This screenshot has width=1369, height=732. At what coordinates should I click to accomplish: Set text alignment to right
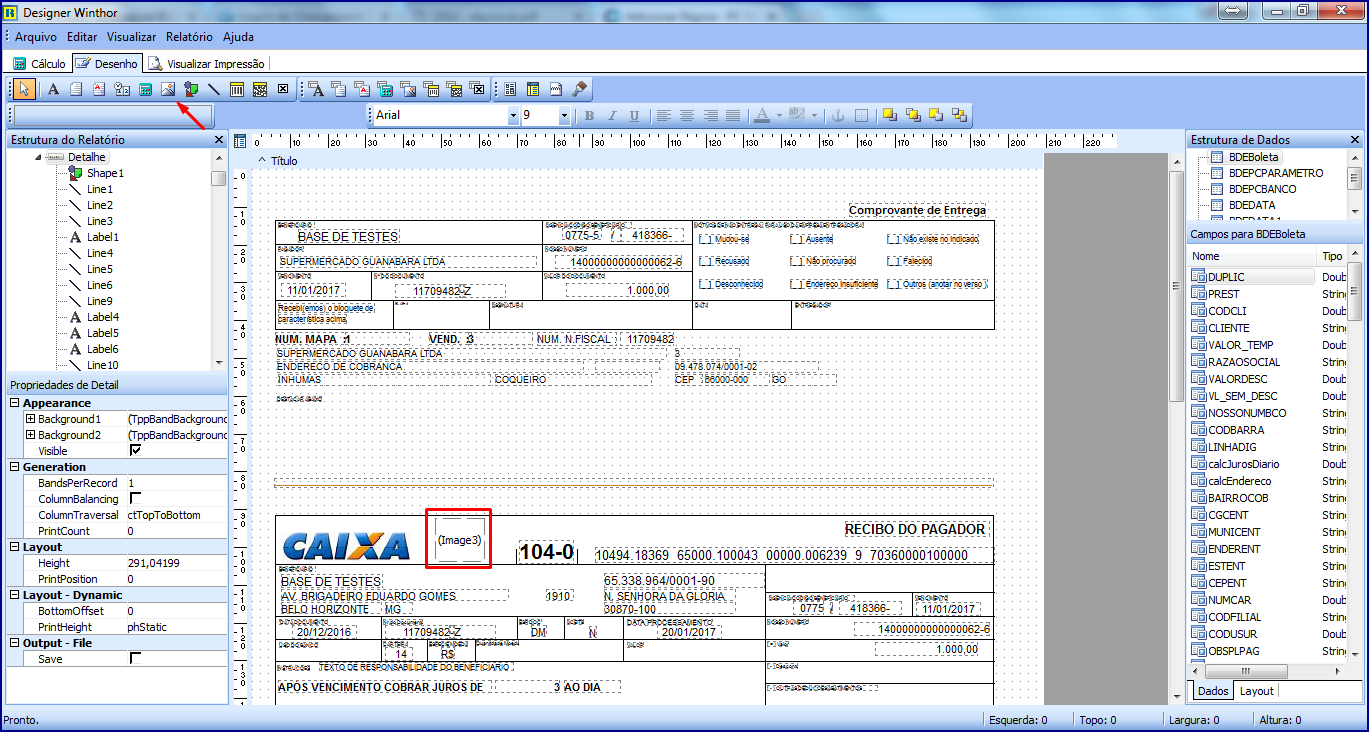pyautogui.click(x=710, y=115)
